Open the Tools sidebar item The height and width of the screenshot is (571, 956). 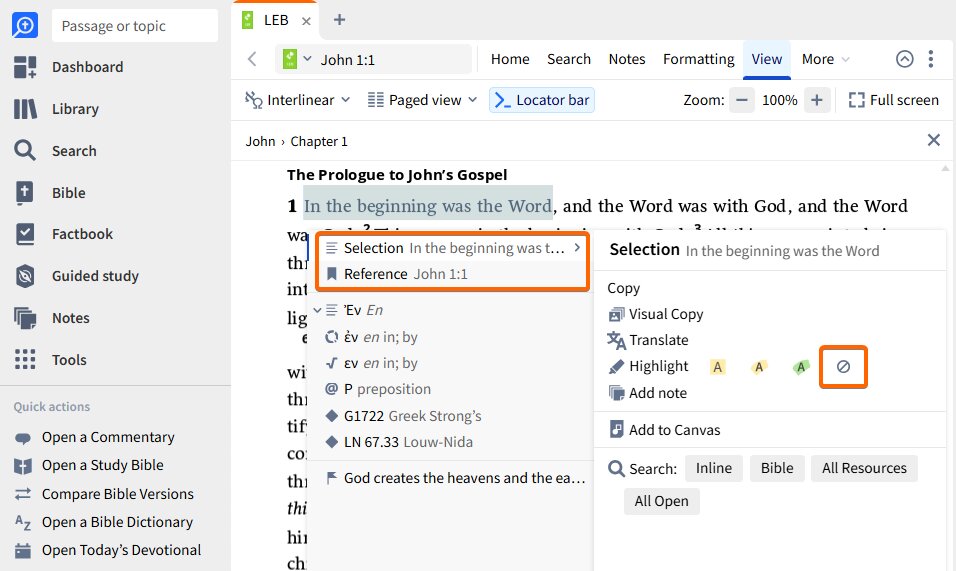[50, 360]
